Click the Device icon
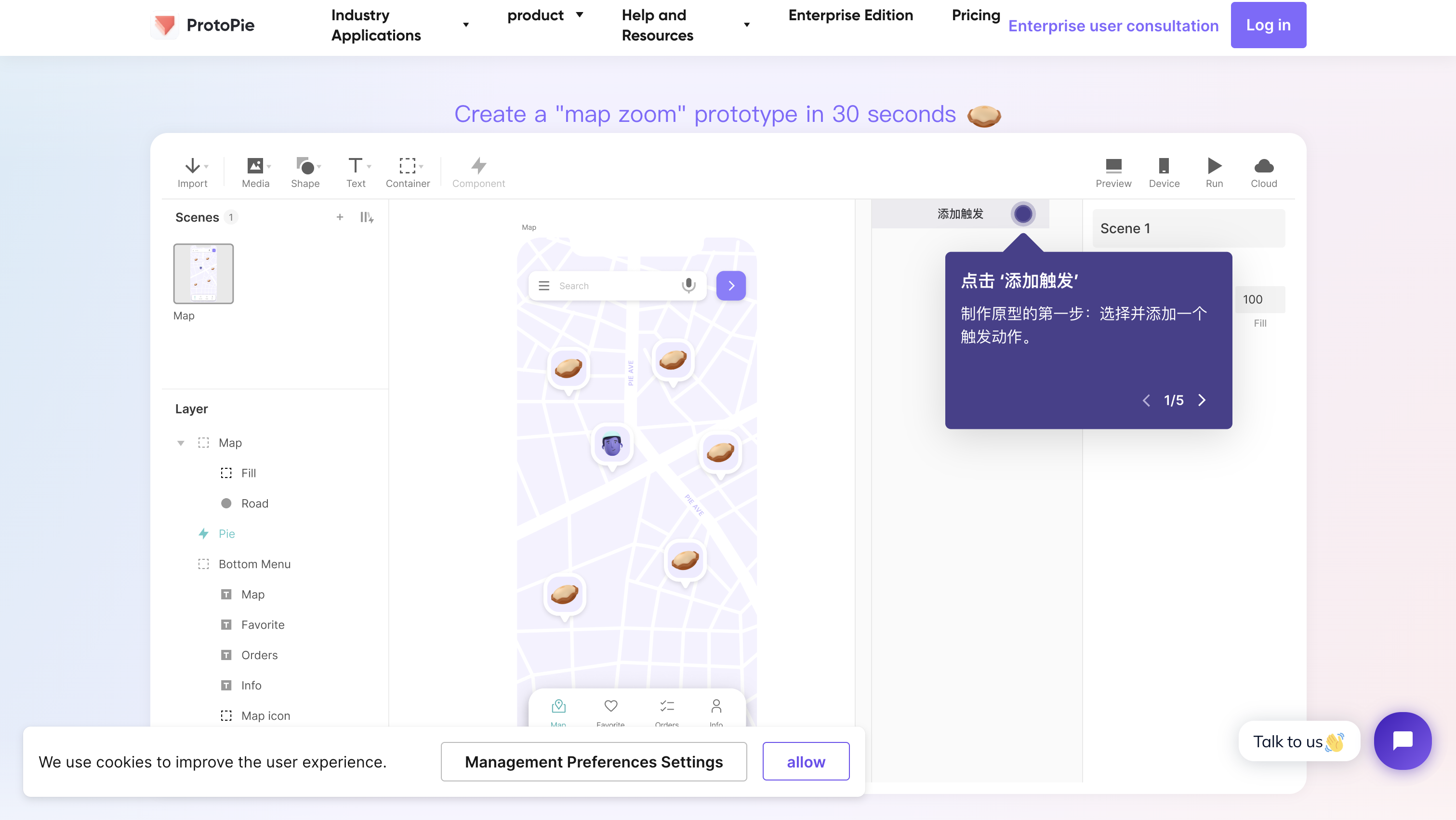The image size is (1456, 820). click(x=1164, y=166)
